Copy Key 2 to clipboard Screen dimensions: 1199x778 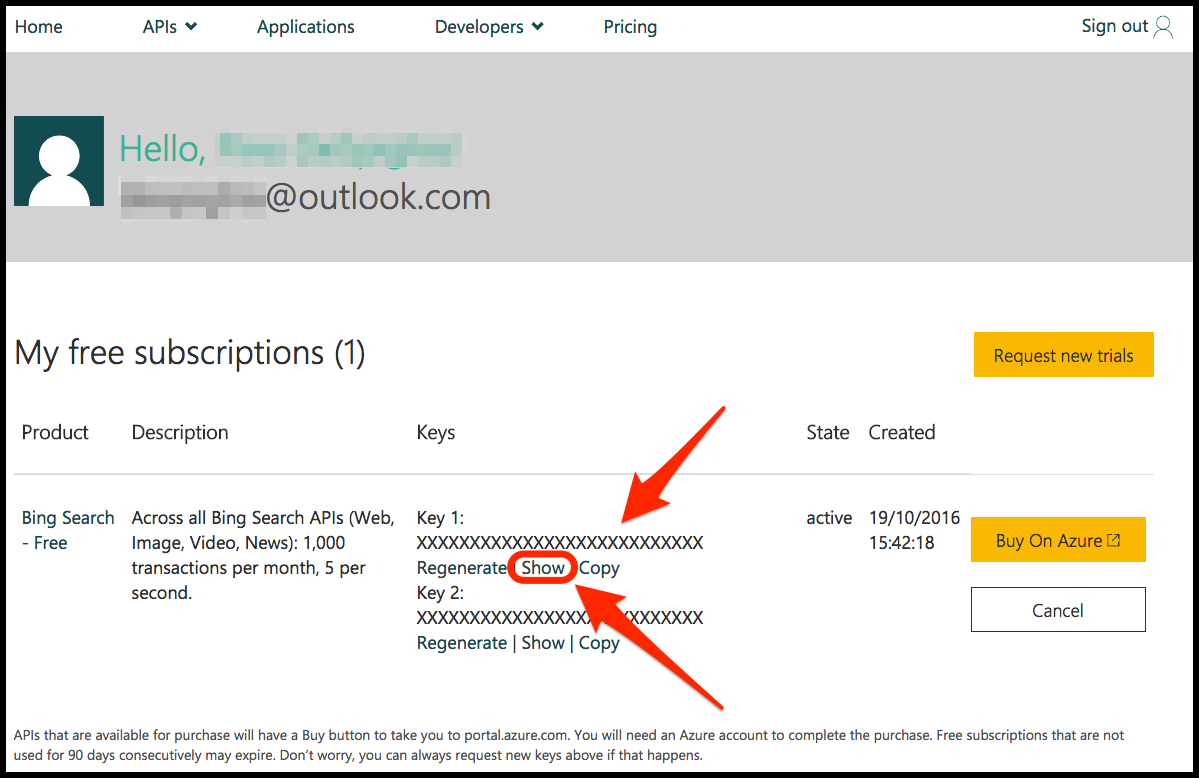click(x=599, y=643)
